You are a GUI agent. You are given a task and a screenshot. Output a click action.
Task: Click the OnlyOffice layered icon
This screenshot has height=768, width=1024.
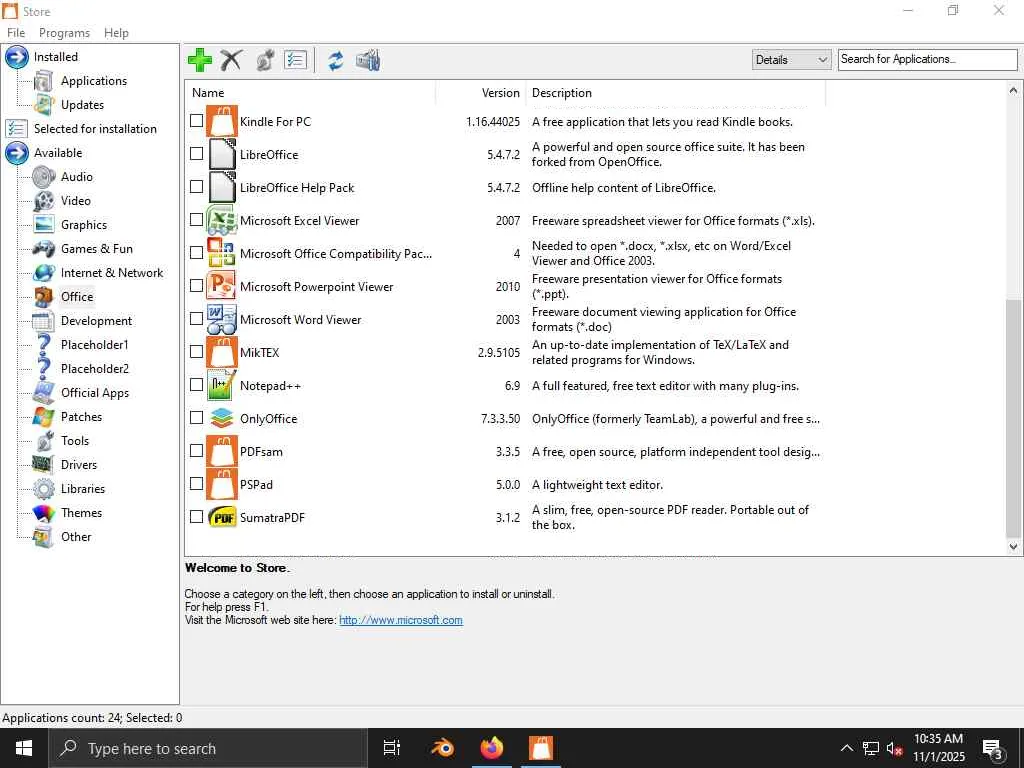tap(221, 418)
